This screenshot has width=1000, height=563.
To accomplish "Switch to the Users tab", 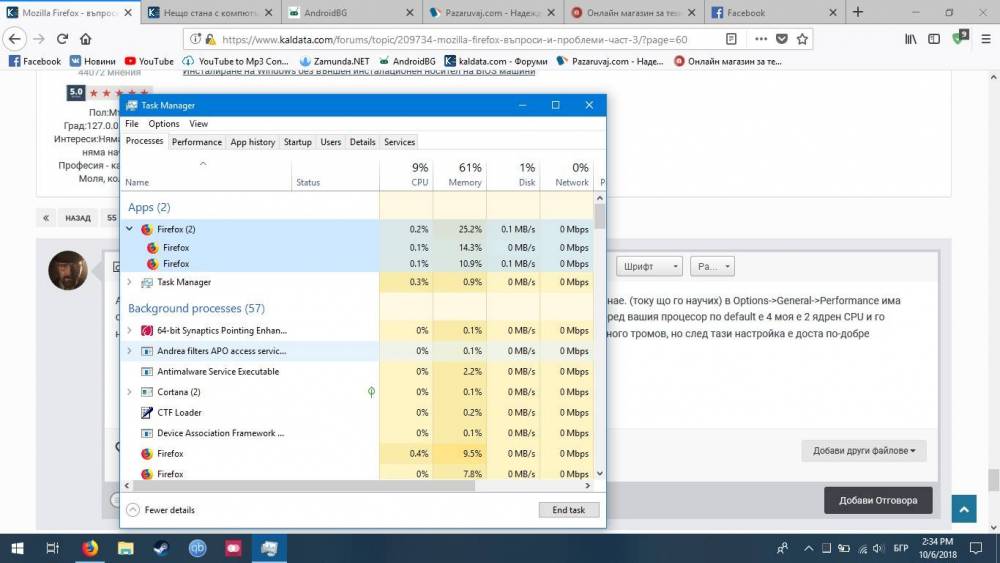I will (330, 142).
